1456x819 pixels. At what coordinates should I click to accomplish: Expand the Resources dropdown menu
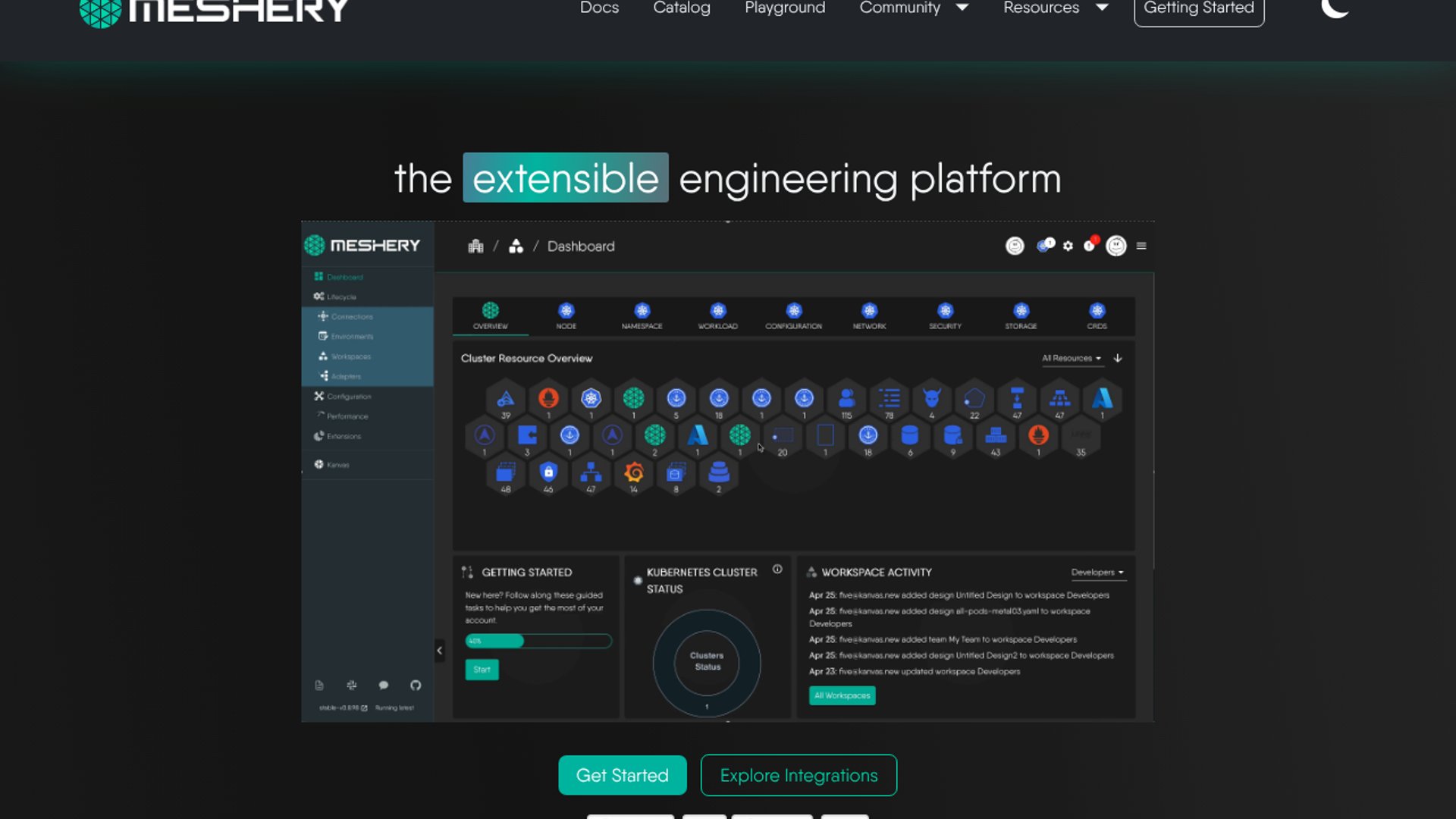(x=1056, y=8)
